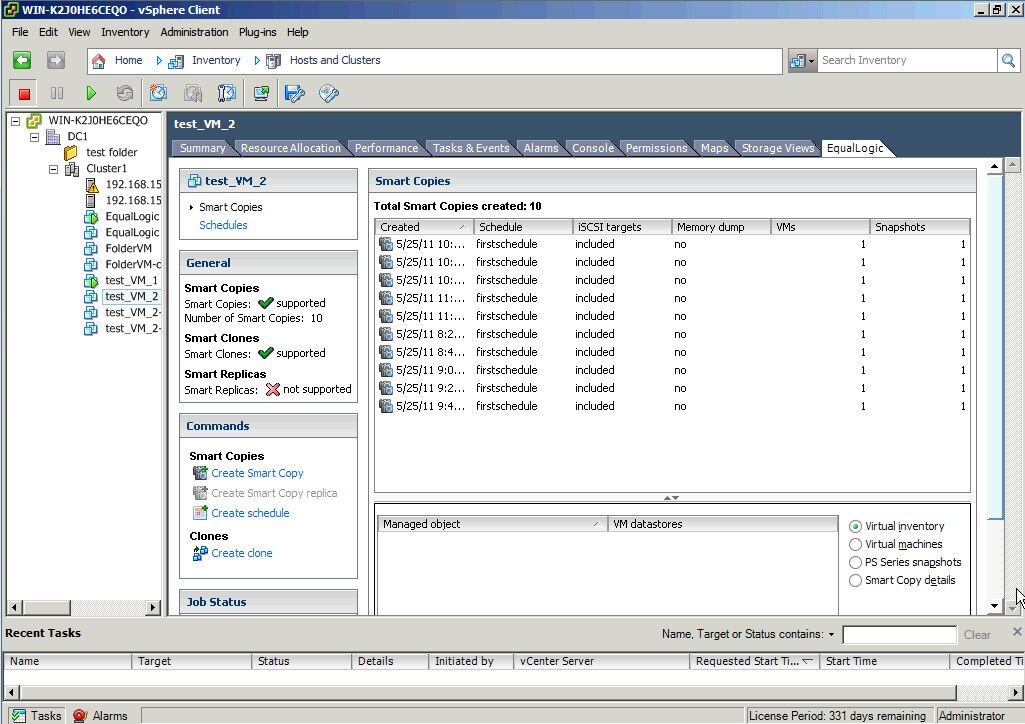Click the inventory tree horizontal scrollbar thumb
This screenshot has height=724, width=1025.
[47, 607]
